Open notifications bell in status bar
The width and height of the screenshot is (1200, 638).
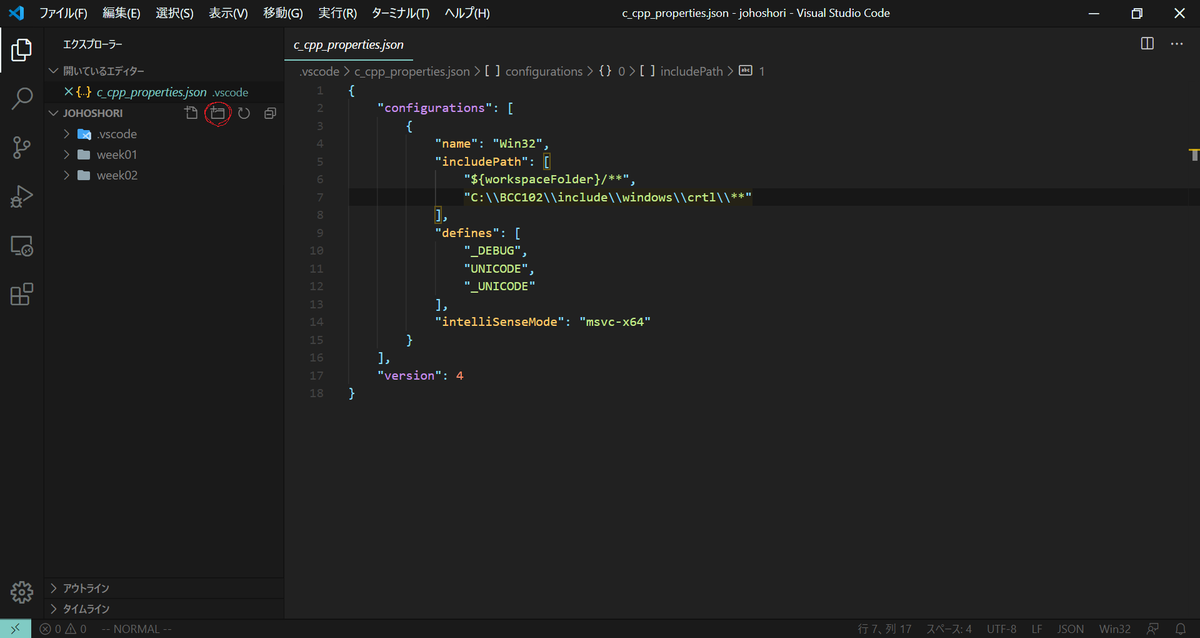click(1181, 629)
